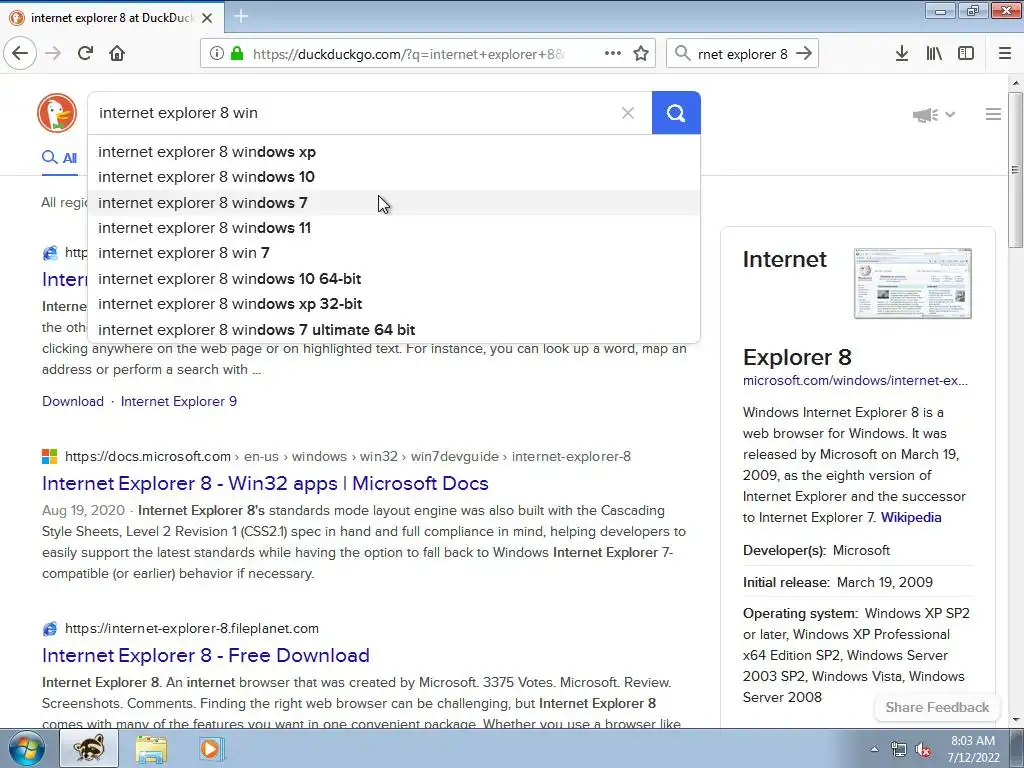
Task: Go back with the browser back arrow
Action: [x=20, y=54]
